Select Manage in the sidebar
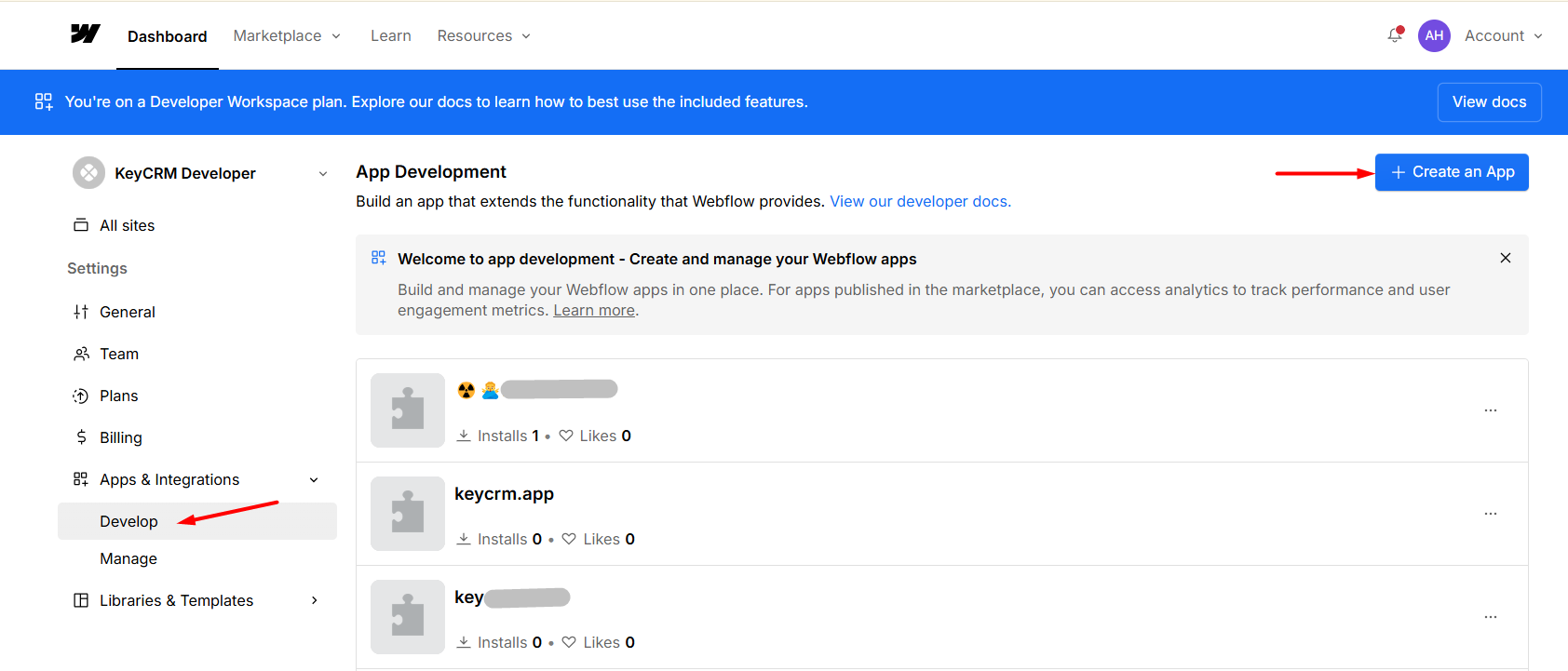 pyautogui.click(x=128, y=558)
